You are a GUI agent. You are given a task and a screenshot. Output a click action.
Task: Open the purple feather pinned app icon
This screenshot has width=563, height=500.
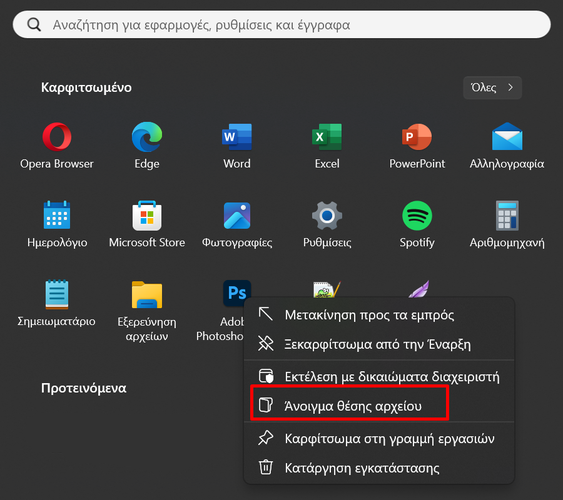(x=419, y=289)
